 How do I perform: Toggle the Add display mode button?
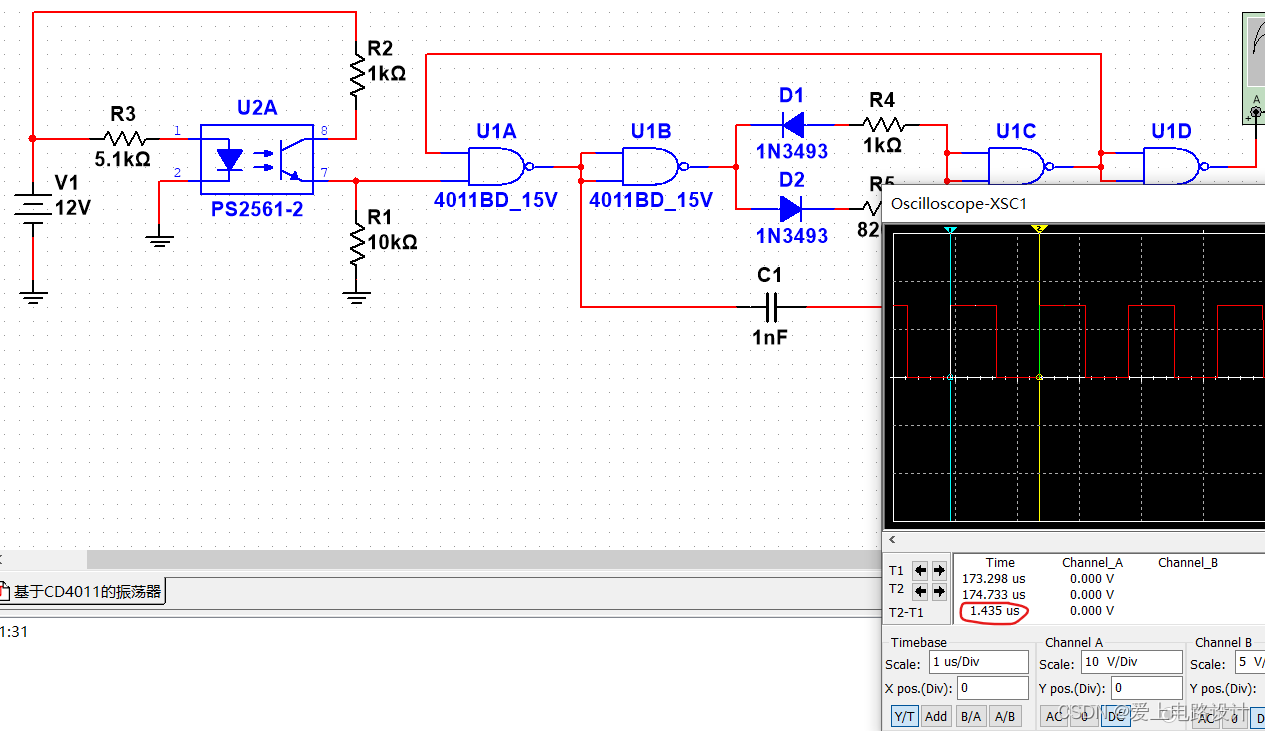click(x=936, y=716)
